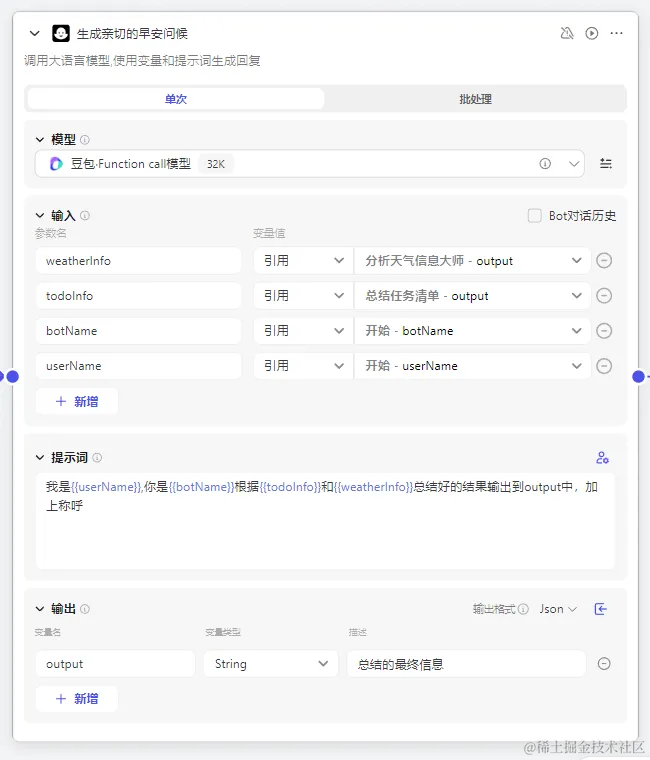This screenshot has width=650, height=760.
Task: Remove the weatherInfo input row
Action: point(604,261)
